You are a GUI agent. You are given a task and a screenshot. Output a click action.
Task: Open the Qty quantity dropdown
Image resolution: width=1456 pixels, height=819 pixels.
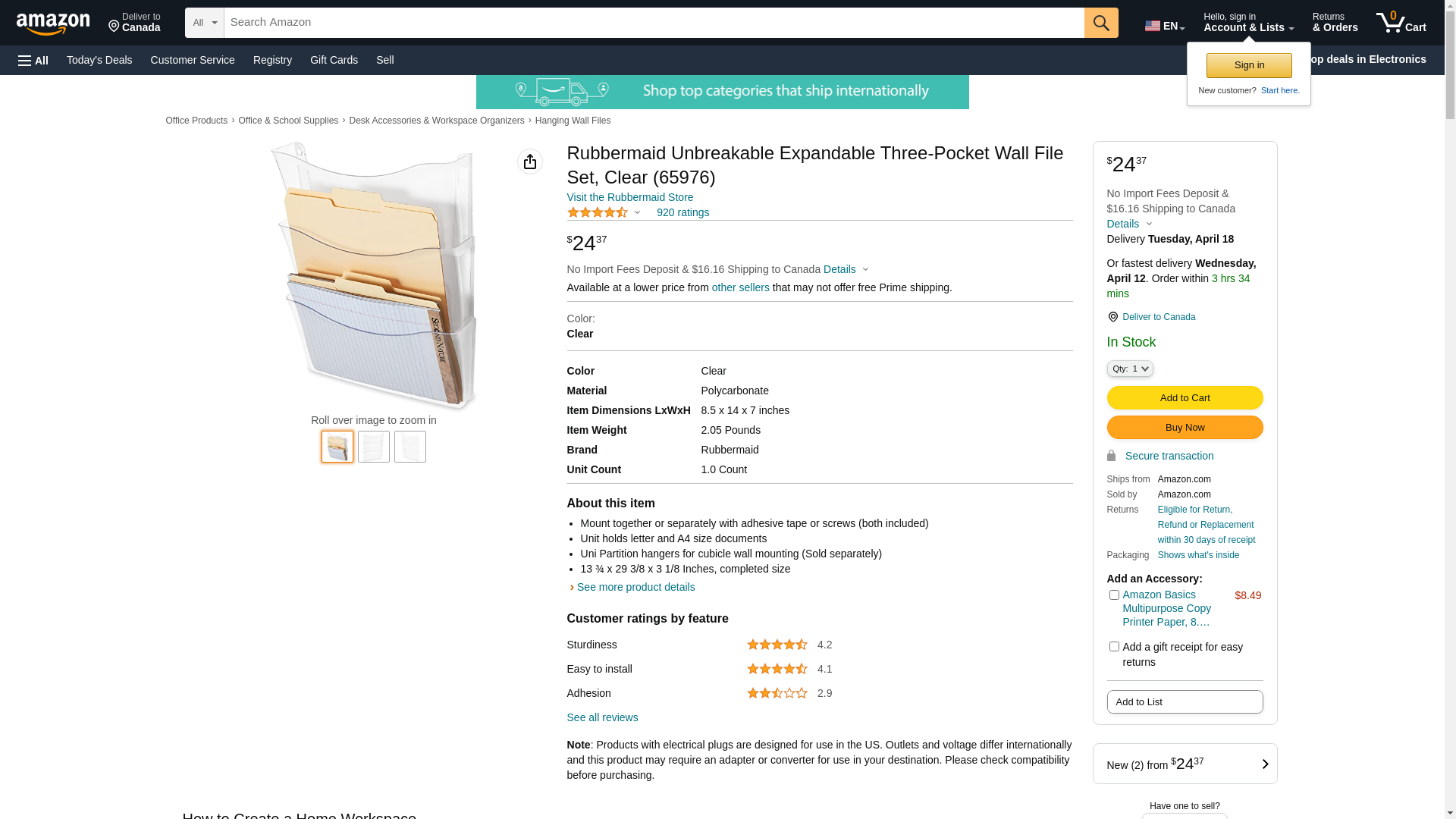pos(1129,369)
